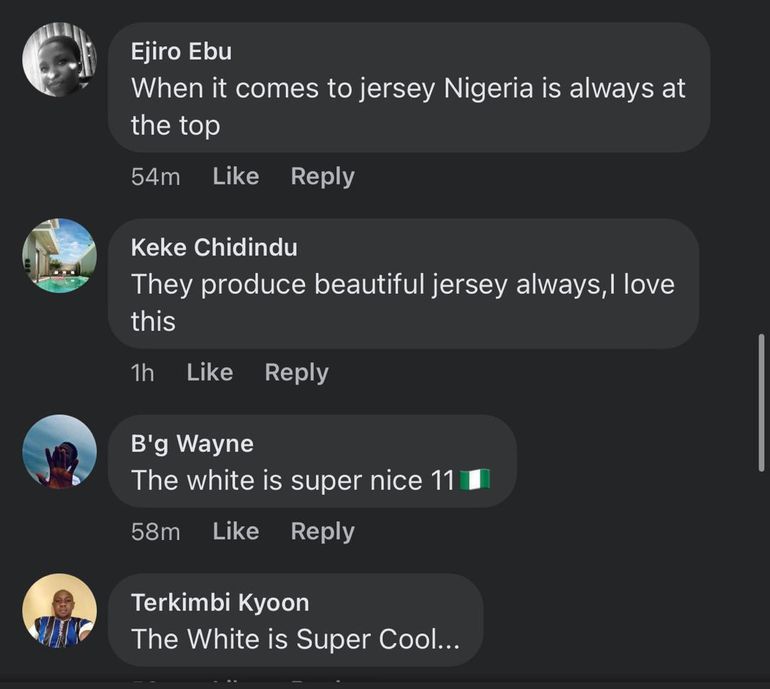Reply to B'g Wayne's comment
The image size is (770, 689).
coord(322,531)
